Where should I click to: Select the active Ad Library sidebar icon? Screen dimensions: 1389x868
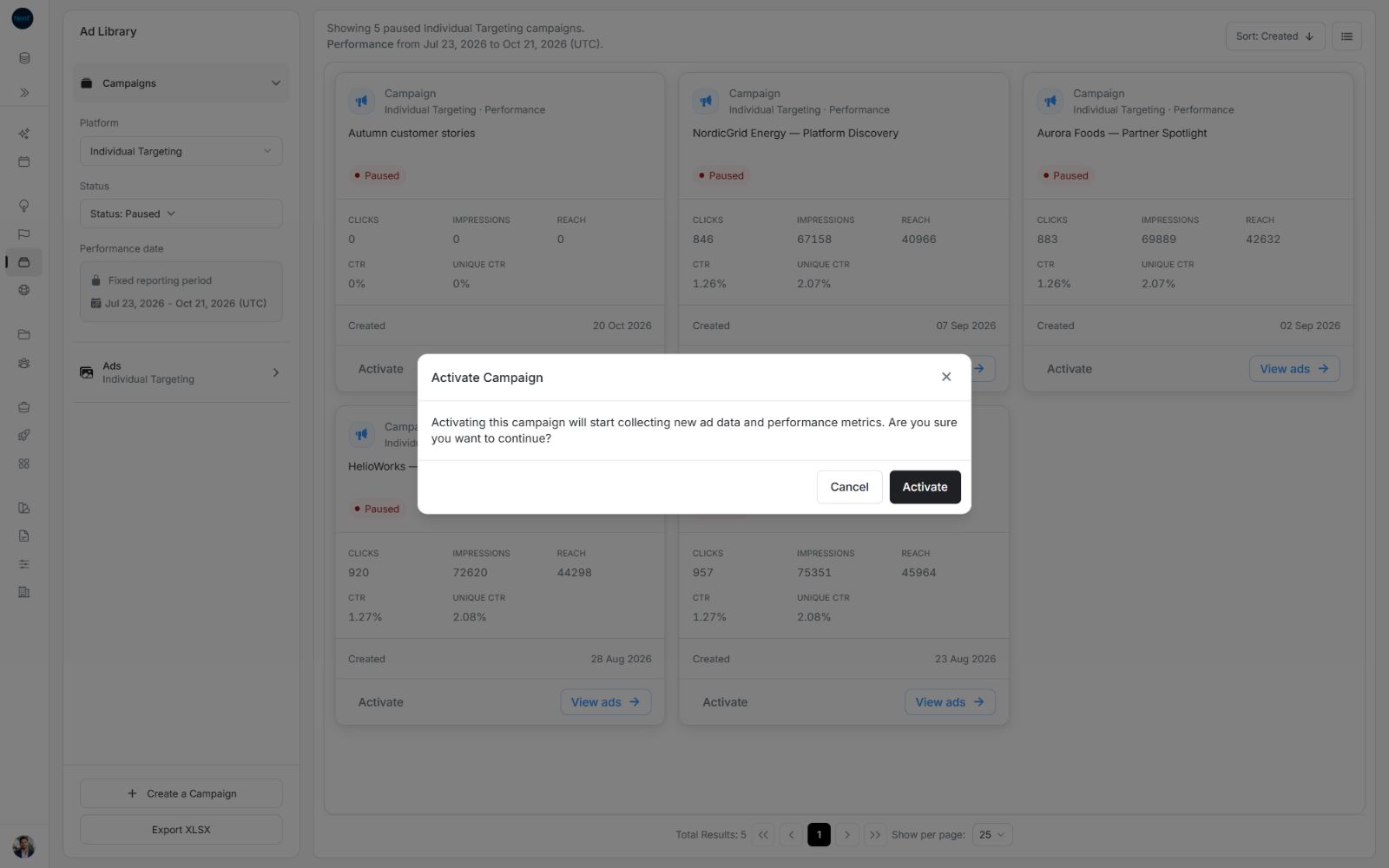click(x=24, y=262)
